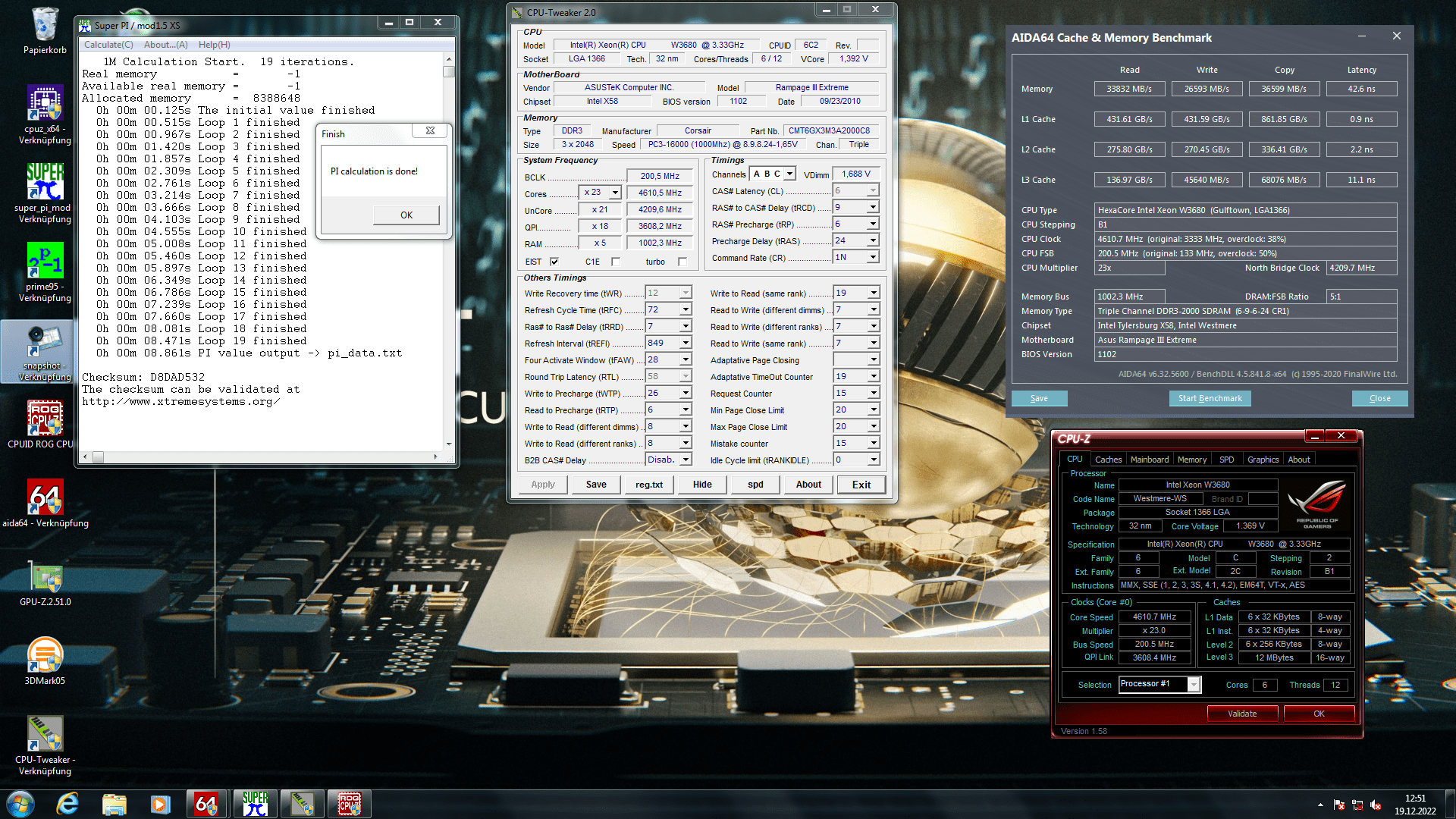The width and height of the screenshot is (1456, 819).
Task: Expand RAS# Precharge (tRP) dropdown
Action: click(x=873, y=224)
